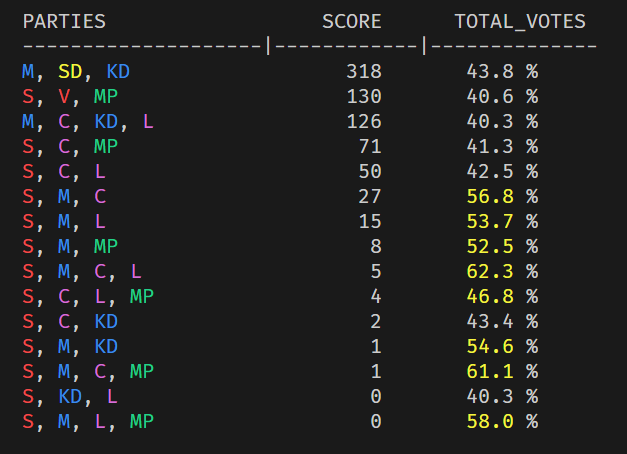
Task: Click the PARTIES column header
Action: (64, 22)
